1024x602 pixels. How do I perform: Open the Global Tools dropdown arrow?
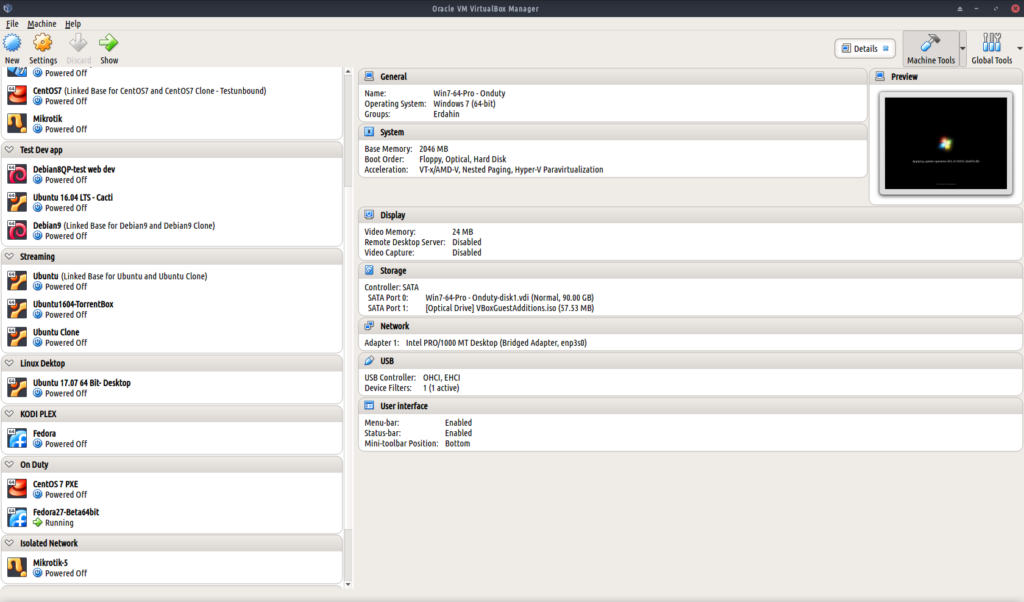[x=1019, y=48]
